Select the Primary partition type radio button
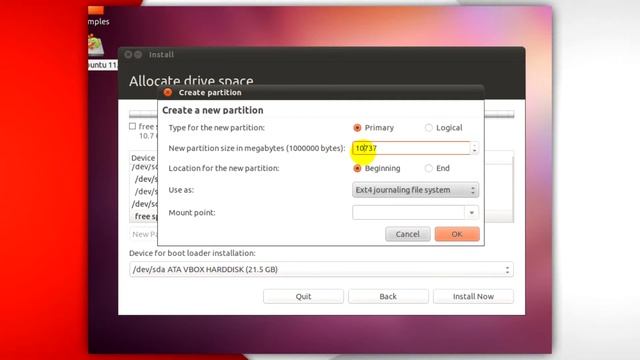640x360 pixels. (x=357, y=128)
